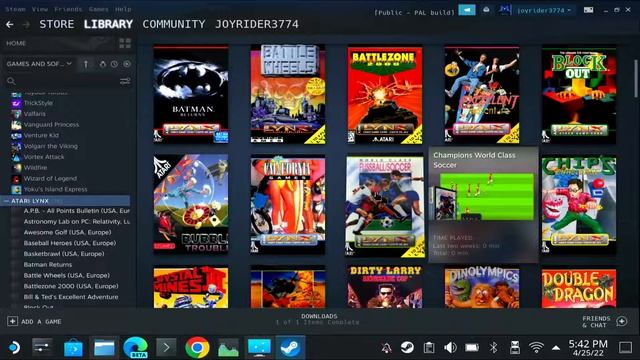Open Bluetooth tray icon
640x360 pixels.
[x=493, y=347]
